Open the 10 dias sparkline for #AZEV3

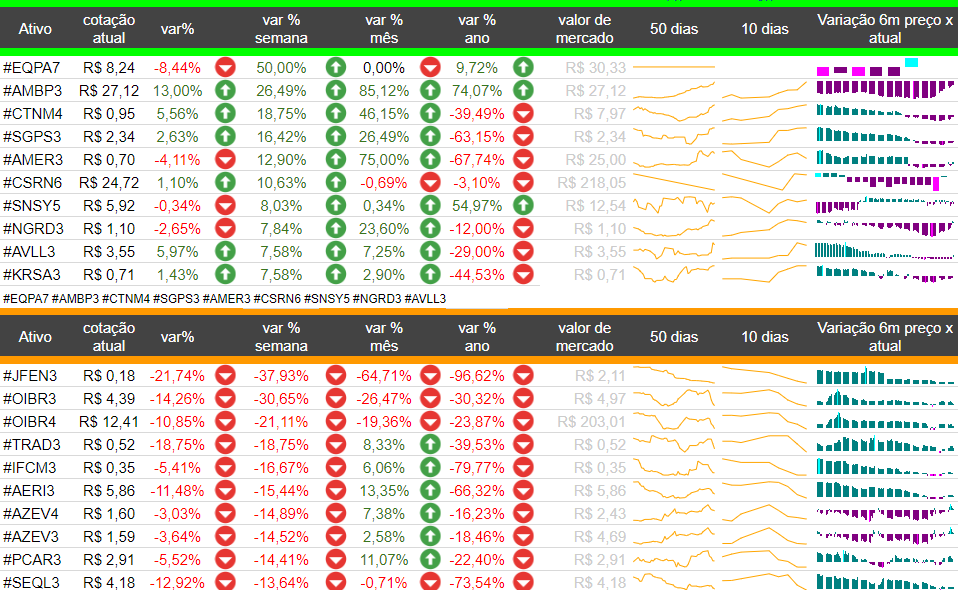764,536
